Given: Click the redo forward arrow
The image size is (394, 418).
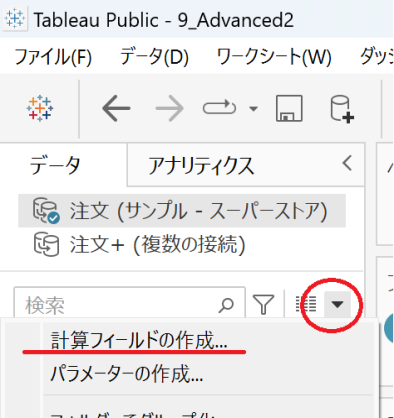Looking at the screenshot, I should point(169,108).
